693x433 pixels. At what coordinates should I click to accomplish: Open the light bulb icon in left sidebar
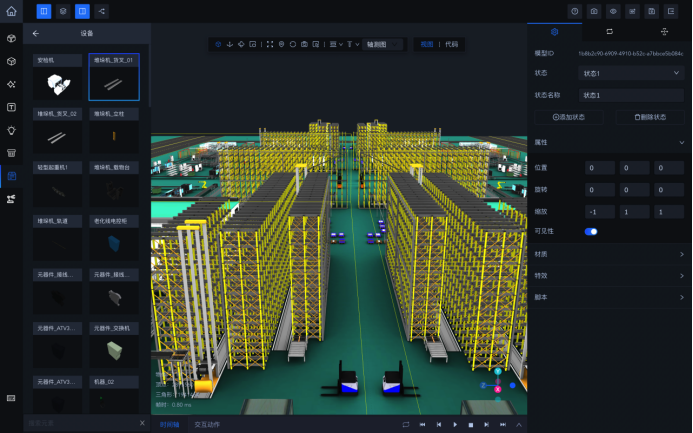[x=11, y=130]
